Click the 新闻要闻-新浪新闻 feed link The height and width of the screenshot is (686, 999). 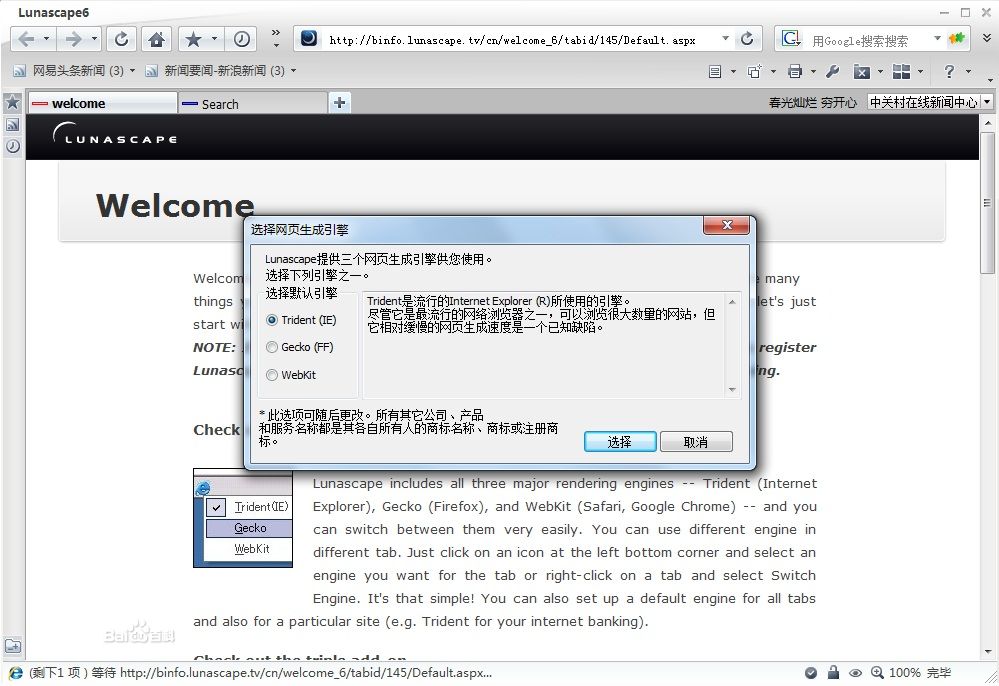215,71
